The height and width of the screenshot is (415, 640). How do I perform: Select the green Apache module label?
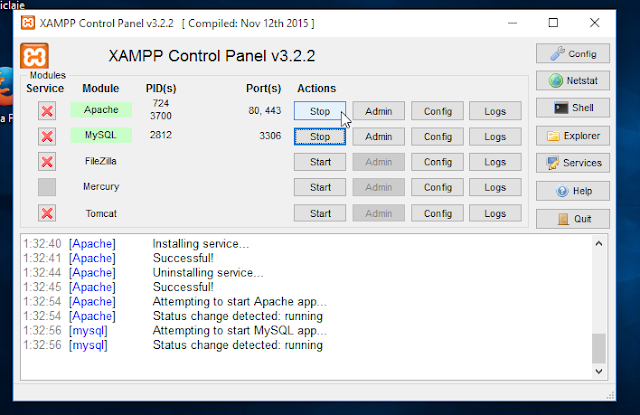point(101,110)
